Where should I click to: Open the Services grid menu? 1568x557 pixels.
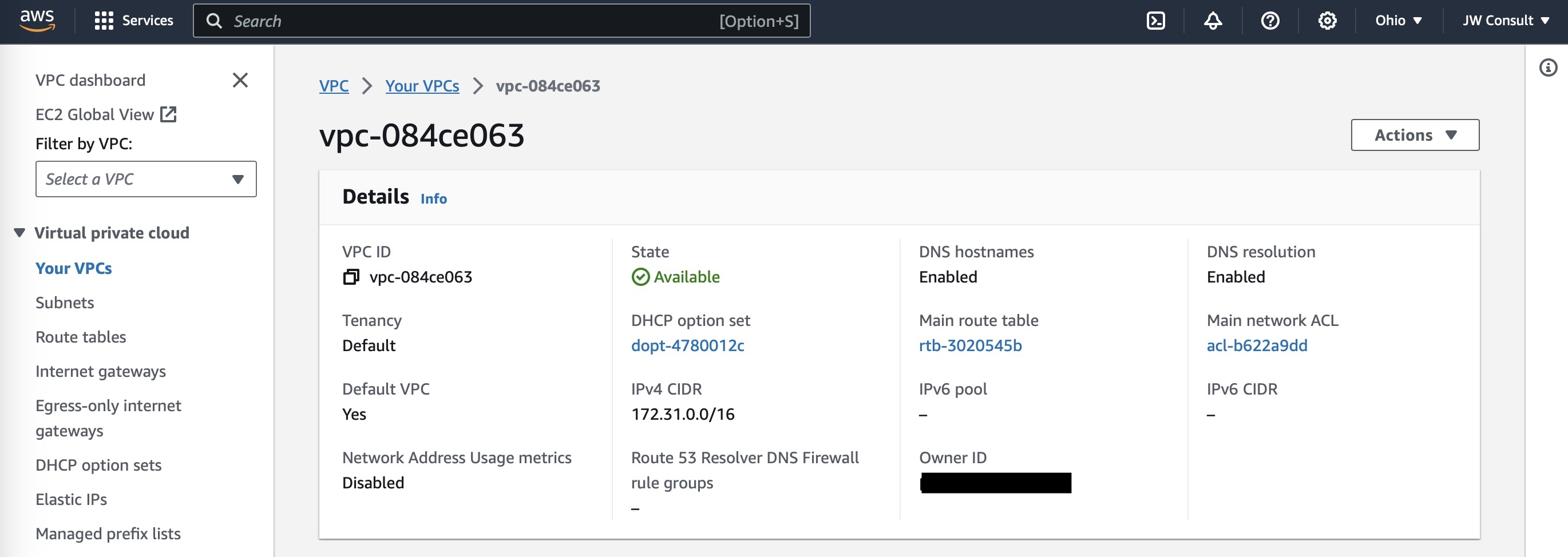pos(134,21)
